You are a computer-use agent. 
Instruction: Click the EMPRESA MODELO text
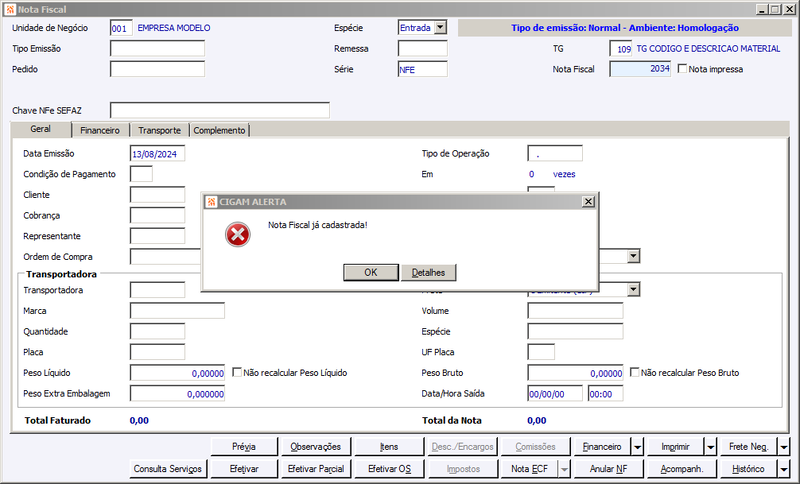click(x=174, y=28)
